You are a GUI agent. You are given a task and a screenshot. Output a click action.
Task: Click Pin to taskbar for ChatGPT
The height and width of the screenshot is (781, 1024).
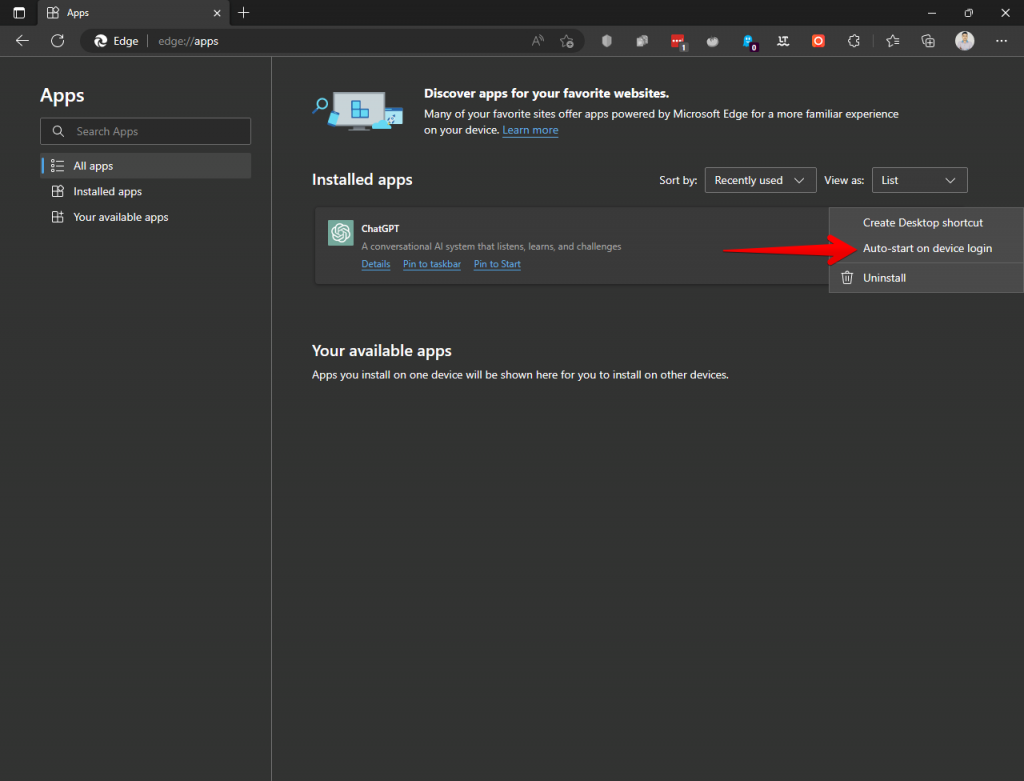click(x=432, y=264)
